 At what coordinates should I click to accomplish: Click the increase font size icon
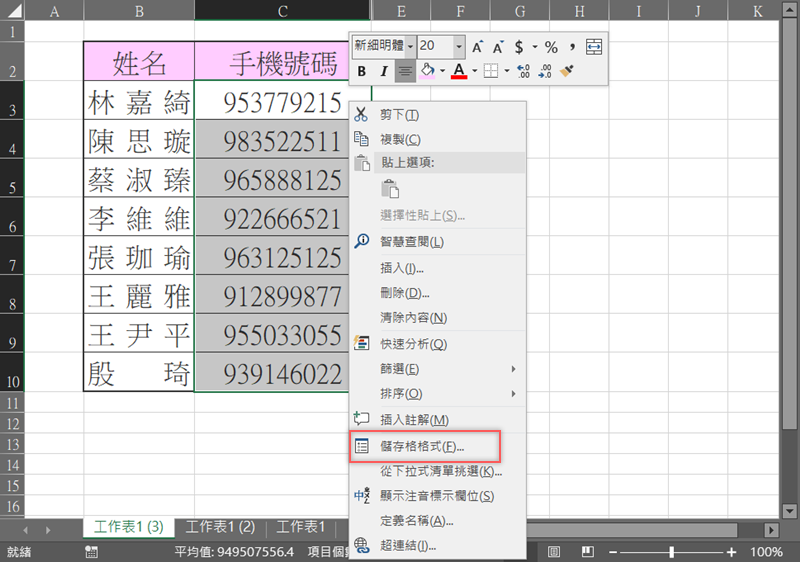pos(478,46)
